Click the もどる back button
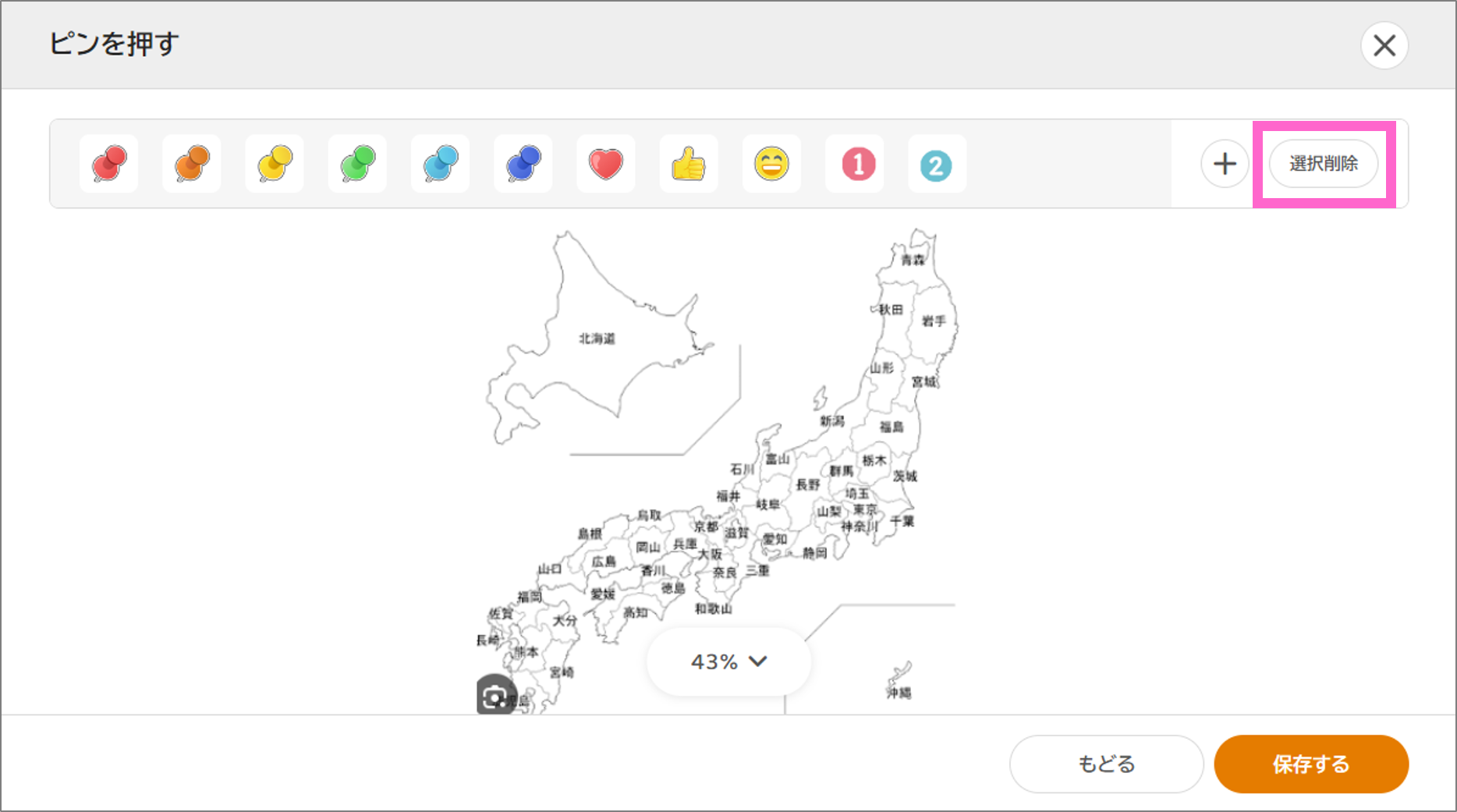 (x=1106, y=764)
